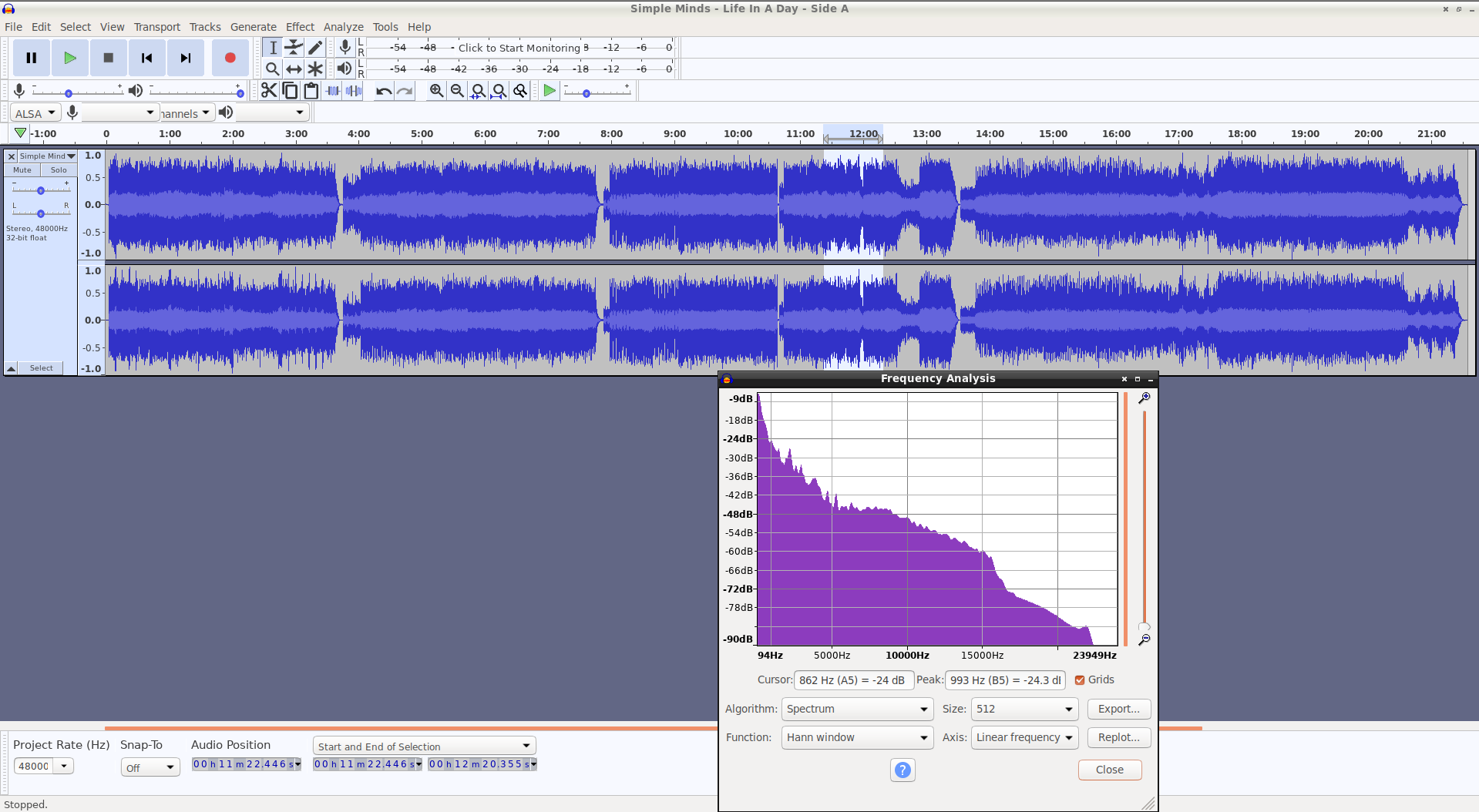Collapse the track with the up arrow
The height and width of the screenshot is (812, 1479).
(x=12, y=368)
